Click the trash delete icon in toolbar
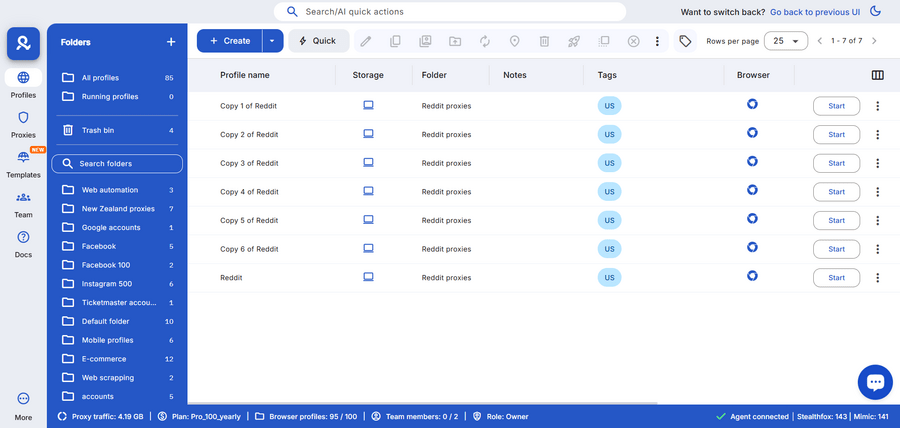900x428 pixels. coord(544,41)
